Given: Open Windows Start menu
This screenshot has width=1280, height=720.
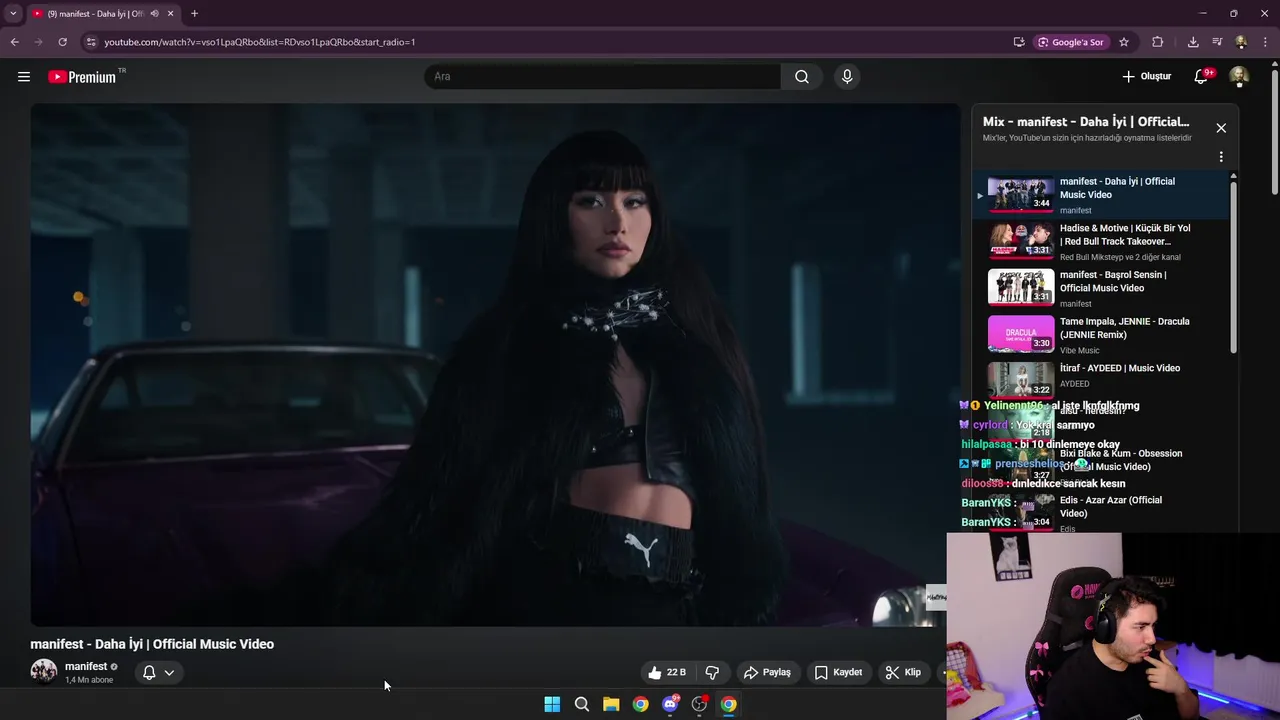Looking at the screenshot, I should point(552,704).
